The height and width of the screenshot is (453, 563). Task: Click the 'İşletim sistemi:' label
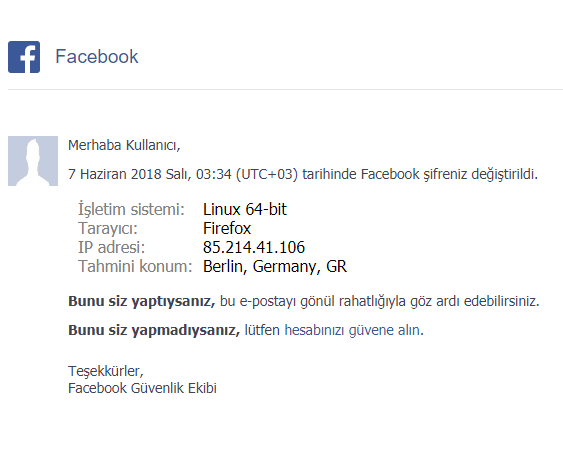click(x=131, y=209)
